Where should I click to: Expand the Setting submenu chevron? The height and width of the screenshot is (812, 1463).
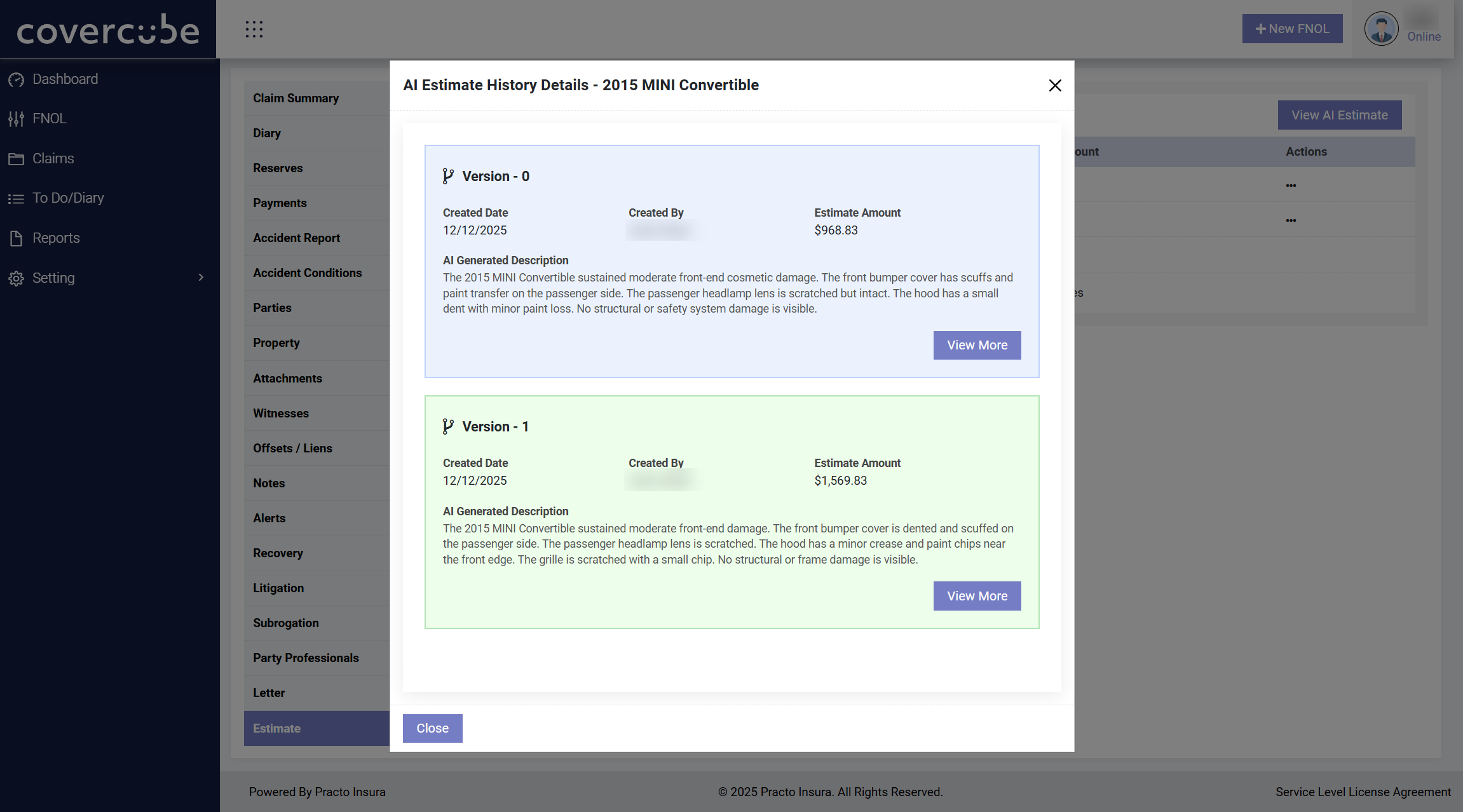(201, 278)
